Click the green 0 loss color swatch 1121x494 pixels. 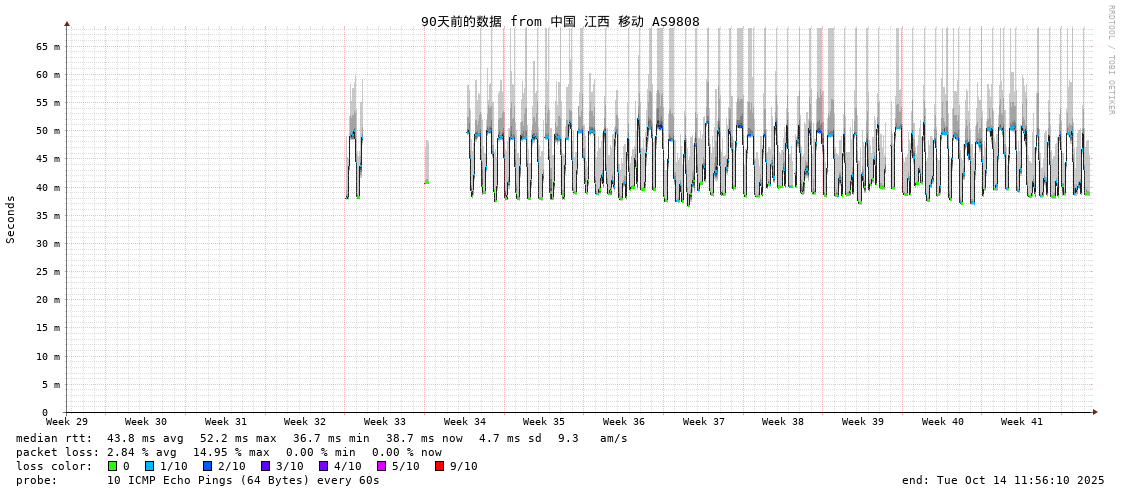112,466
